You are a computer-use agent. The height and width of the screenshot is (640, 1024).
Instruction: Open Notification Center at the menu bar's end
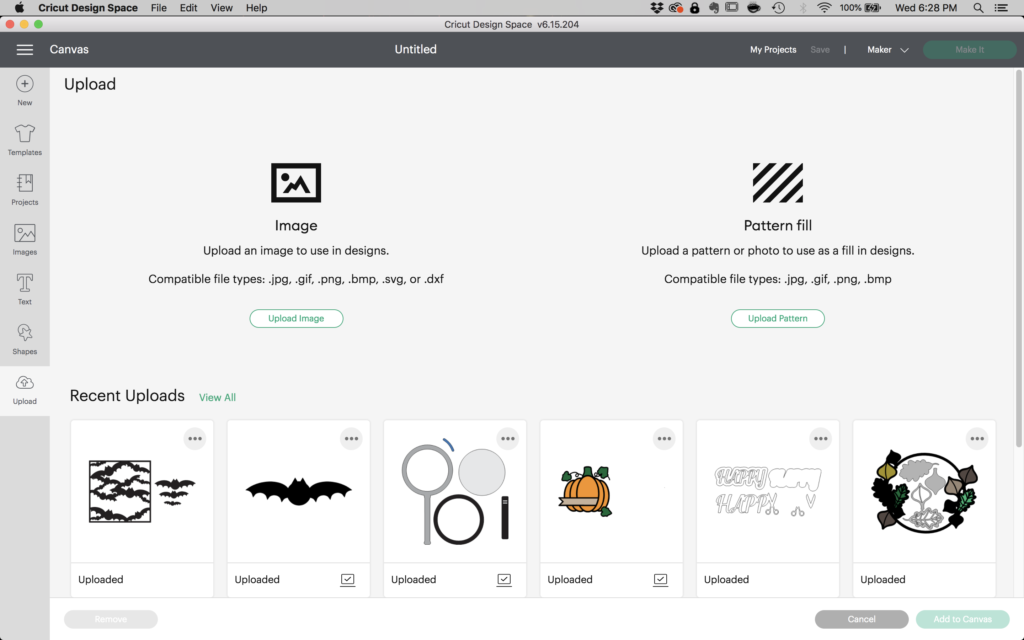1000,8
